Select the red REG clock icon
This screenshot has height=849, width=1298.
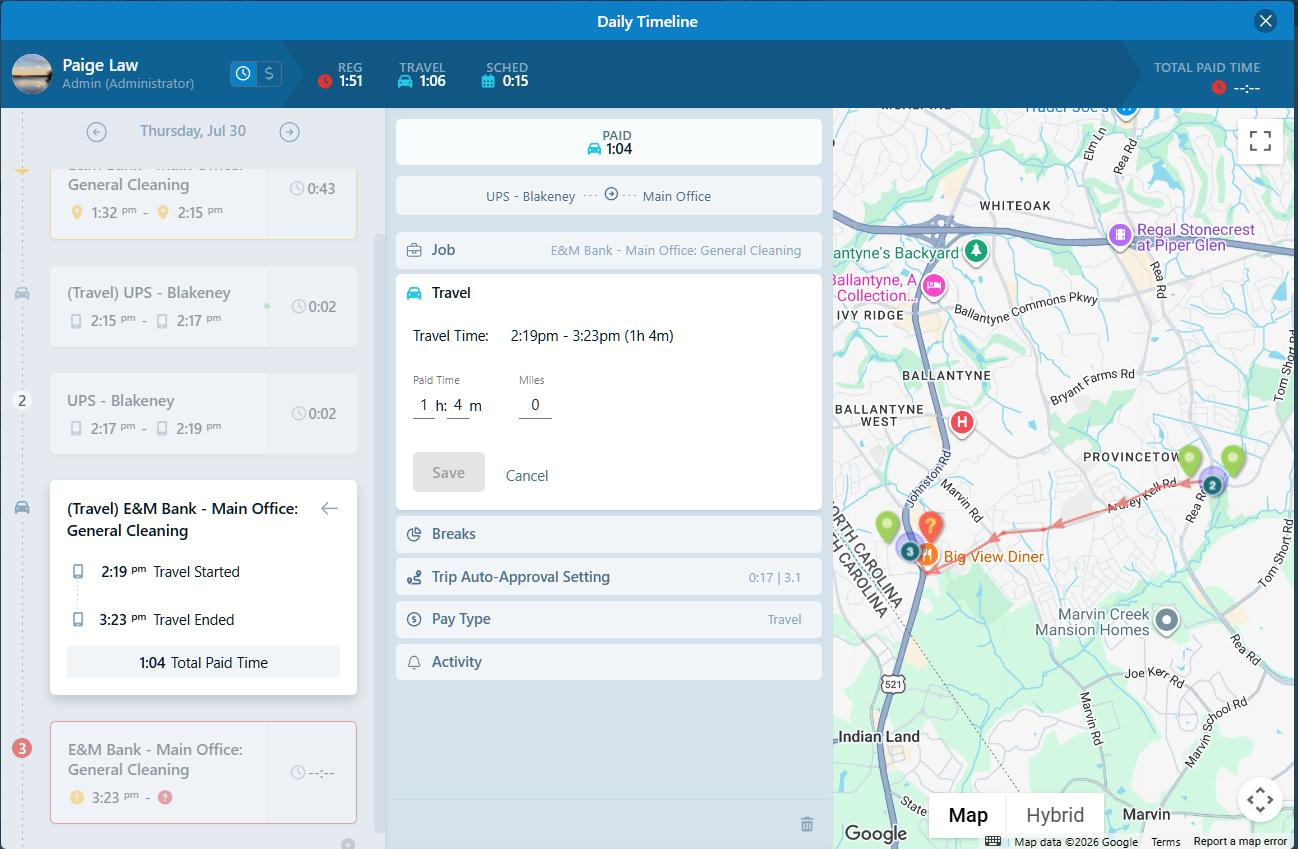coord(325,81)
